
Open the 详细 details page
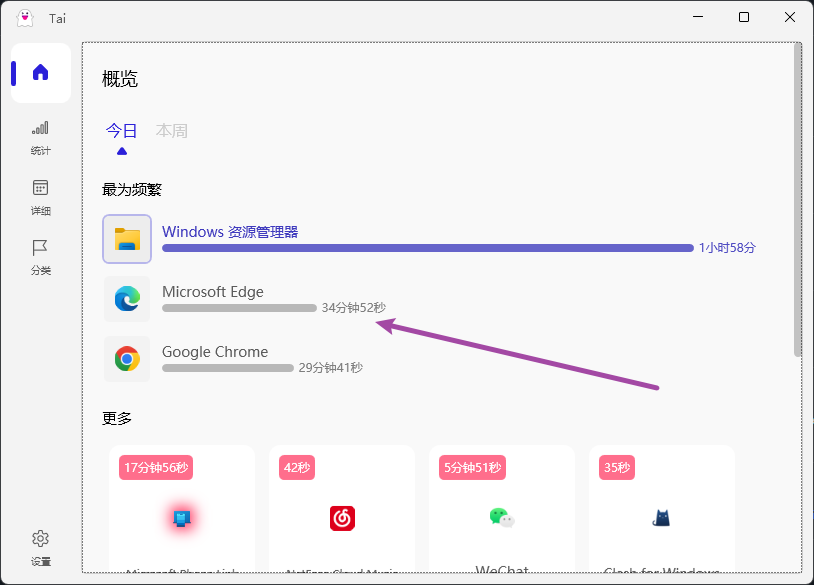tap(40, 198)
